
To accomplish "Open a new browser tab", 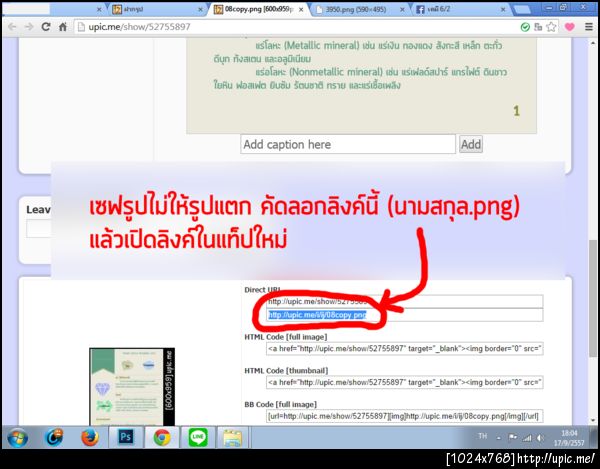I will 523,9.
